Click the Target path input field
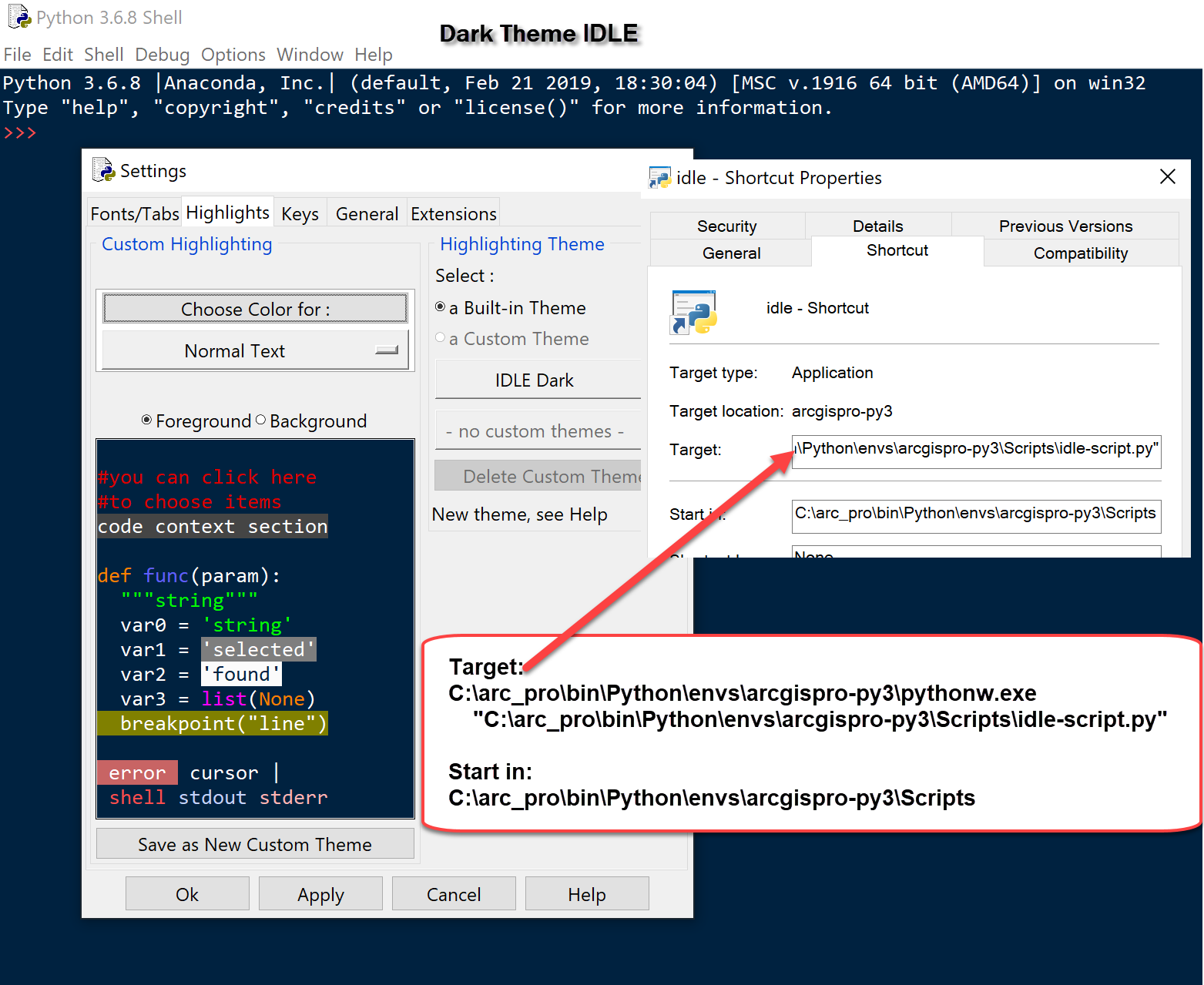Viewport: 1204px width, 985px height. pos(977,451)
